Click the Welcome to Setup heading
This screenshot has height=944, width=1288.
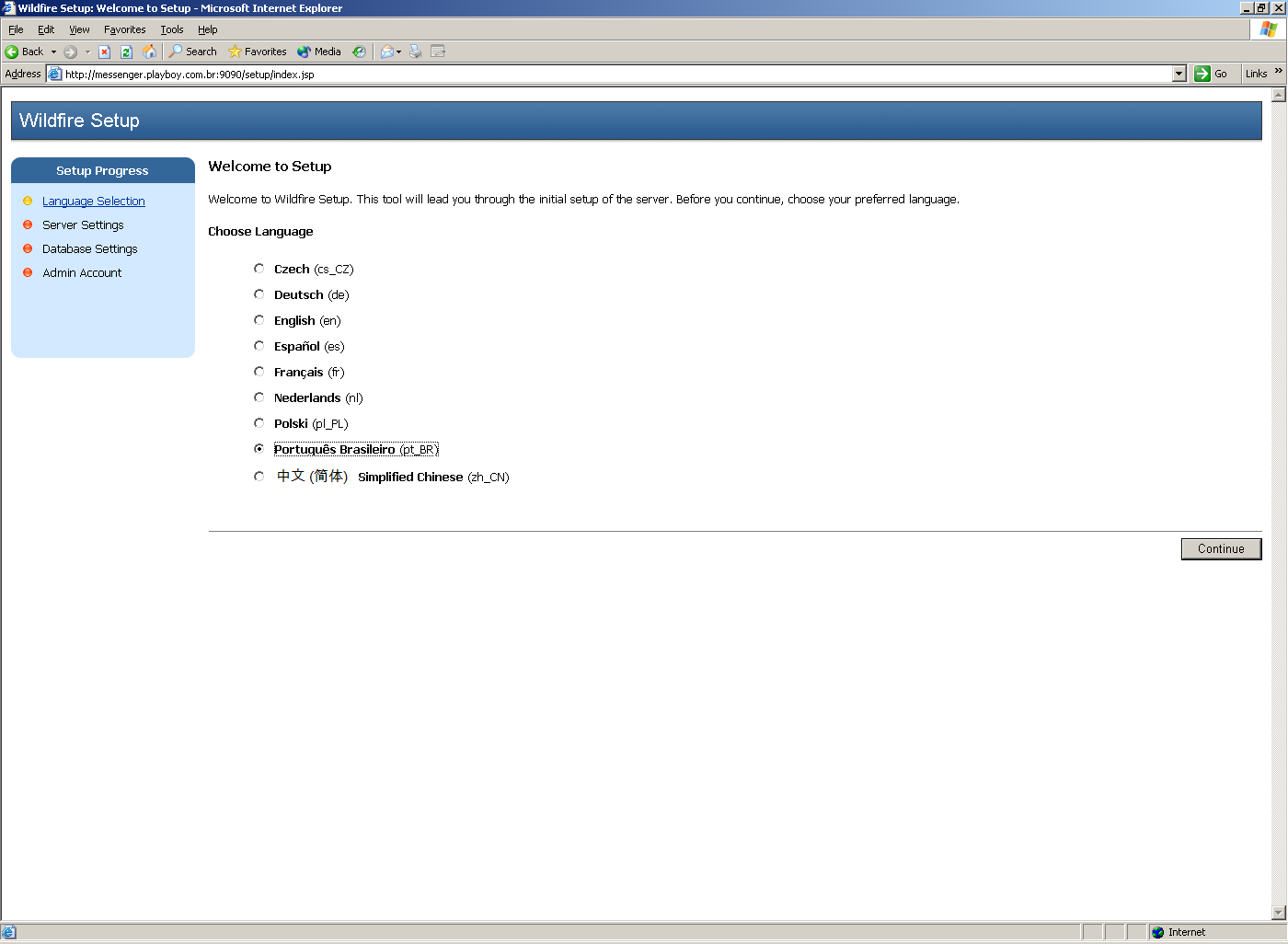(x=270, y=167)
